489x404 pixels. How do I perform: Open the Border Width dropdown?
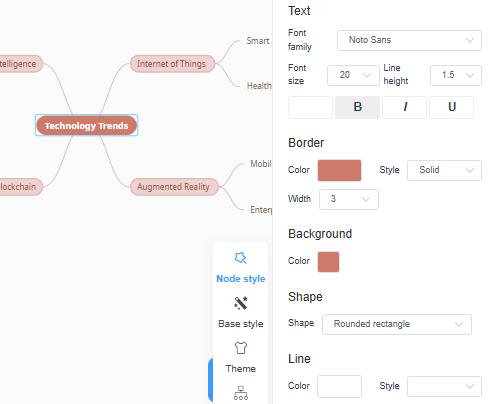pyautogui.click(x=349, y=199)
